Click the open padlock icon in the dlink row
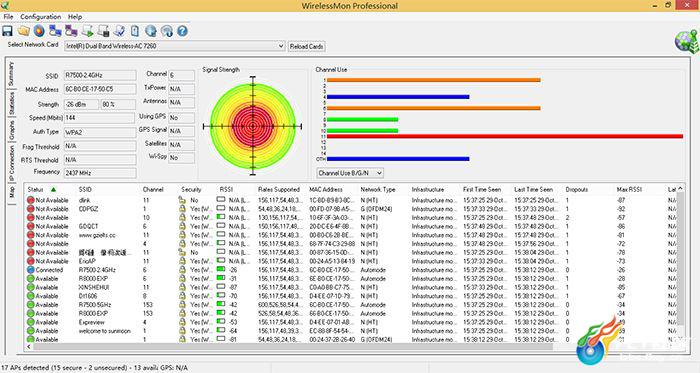The width and height of the screenshot is (700, 373). [182, 200]
